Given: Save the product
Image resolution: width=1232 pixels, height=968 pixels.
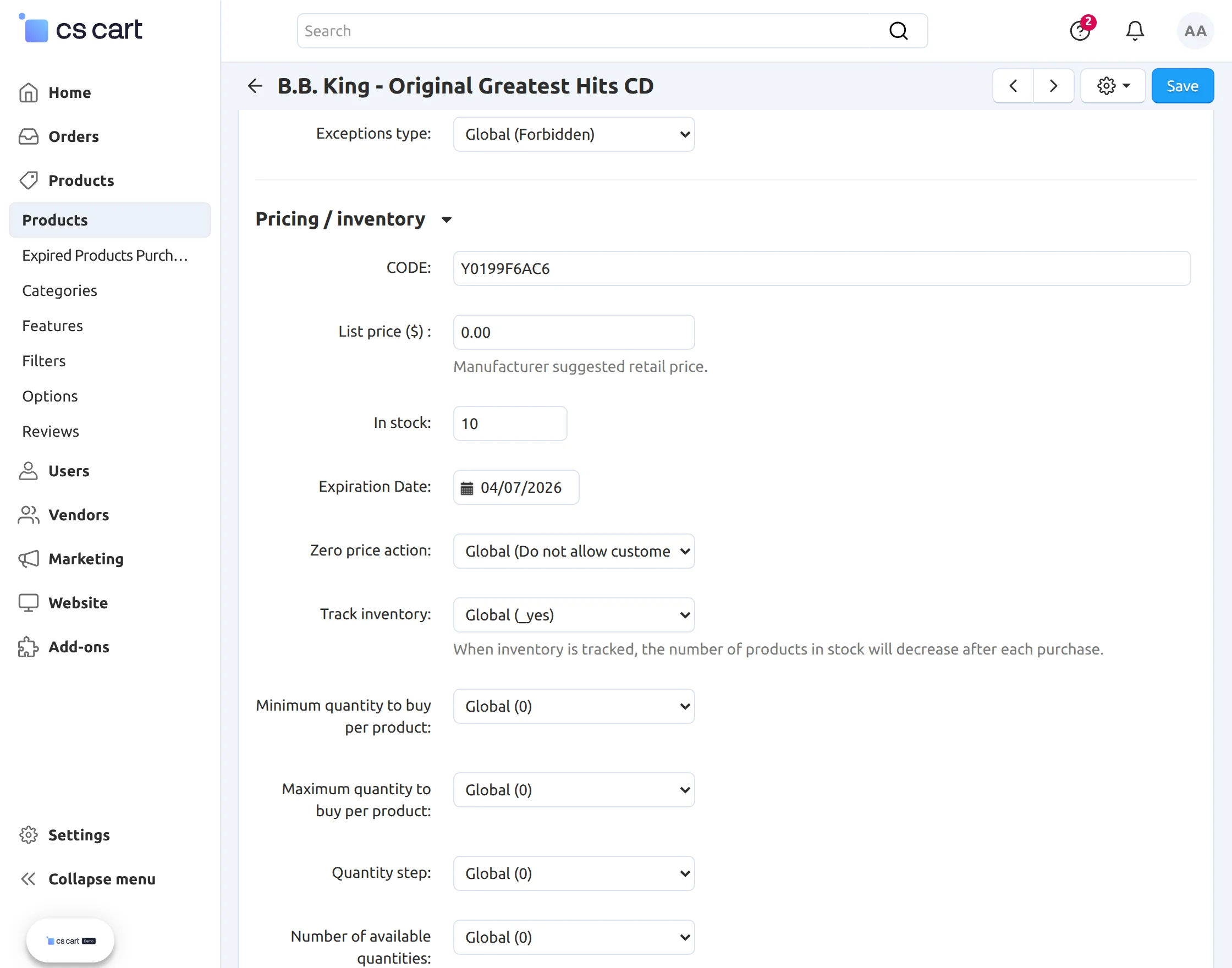Looking at the screenshot, I should [1182, 86].
